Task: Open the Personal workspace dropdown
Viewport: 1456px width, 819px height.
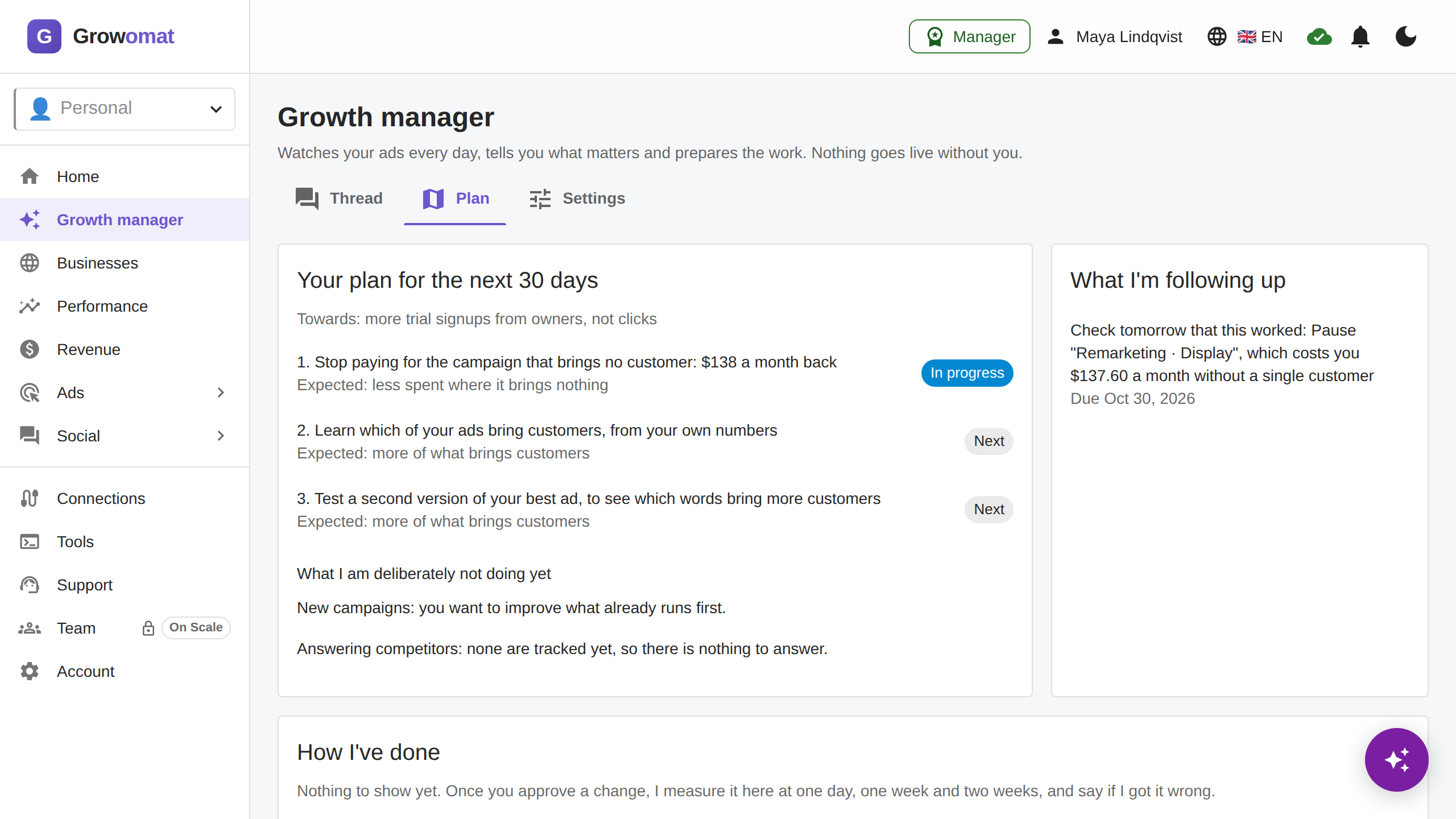Action: (x=125, y=109)
